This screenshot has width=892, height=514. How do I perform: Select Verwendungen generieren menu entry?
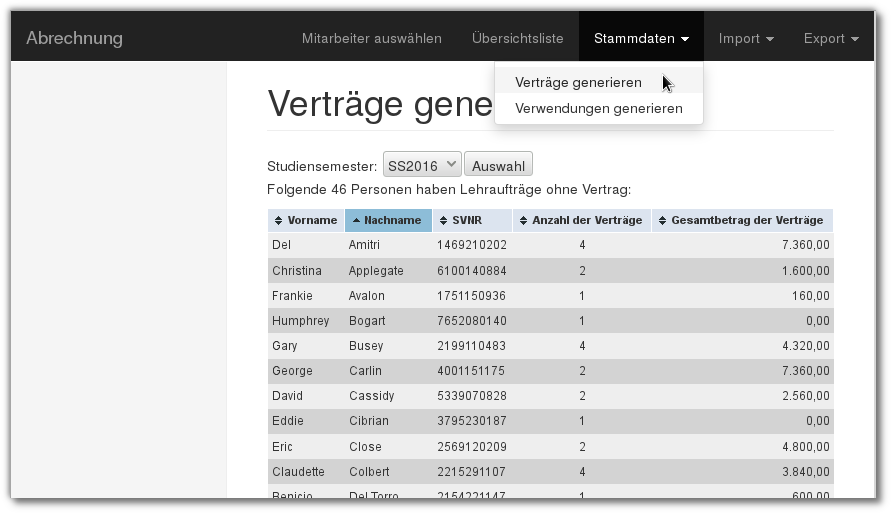598,108
